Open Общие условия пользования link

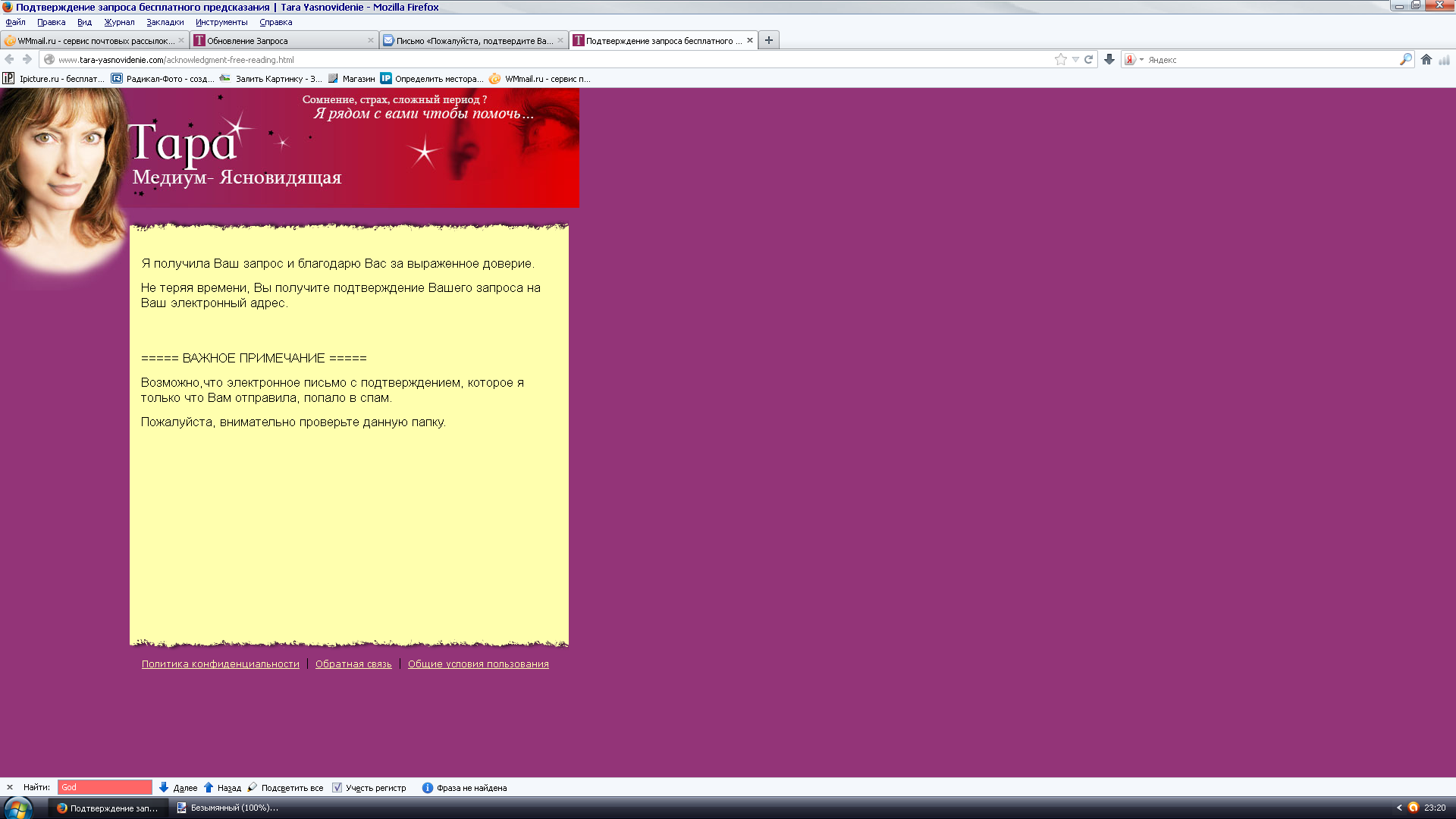(479, 664)
